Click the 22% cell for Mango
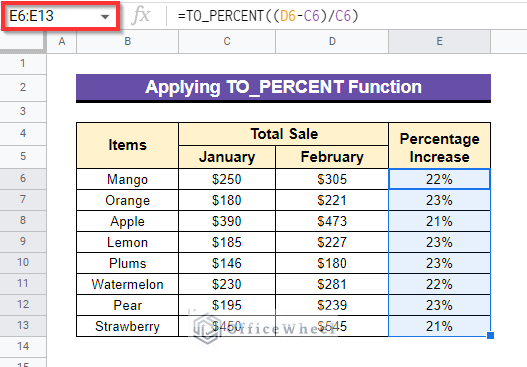 click(x=439, y=179)
